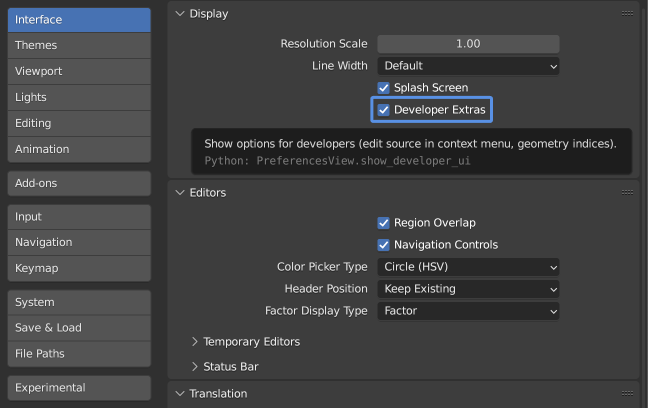
Task: Open the Line Width dropdown
Action: click(x=468, y=66)
